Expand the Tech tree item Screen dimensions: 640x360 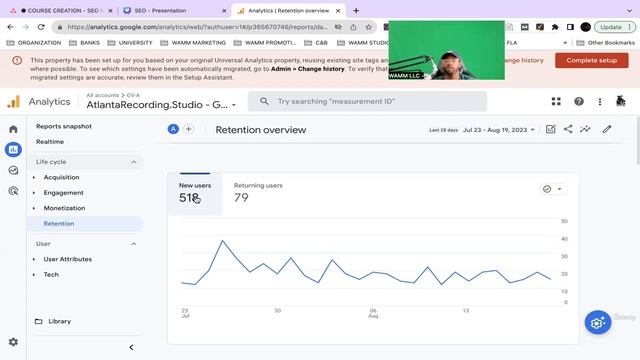click(x=34, y=275)
